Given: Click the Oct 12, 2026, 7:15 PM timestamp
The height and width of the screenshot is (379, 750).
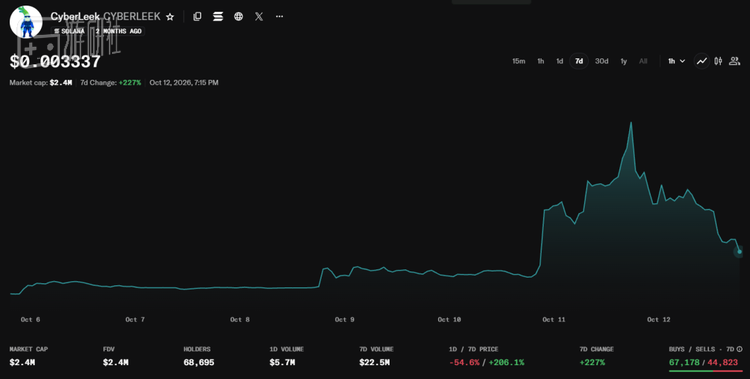Looking at the screenshot, I should click(x=184, y=83).
